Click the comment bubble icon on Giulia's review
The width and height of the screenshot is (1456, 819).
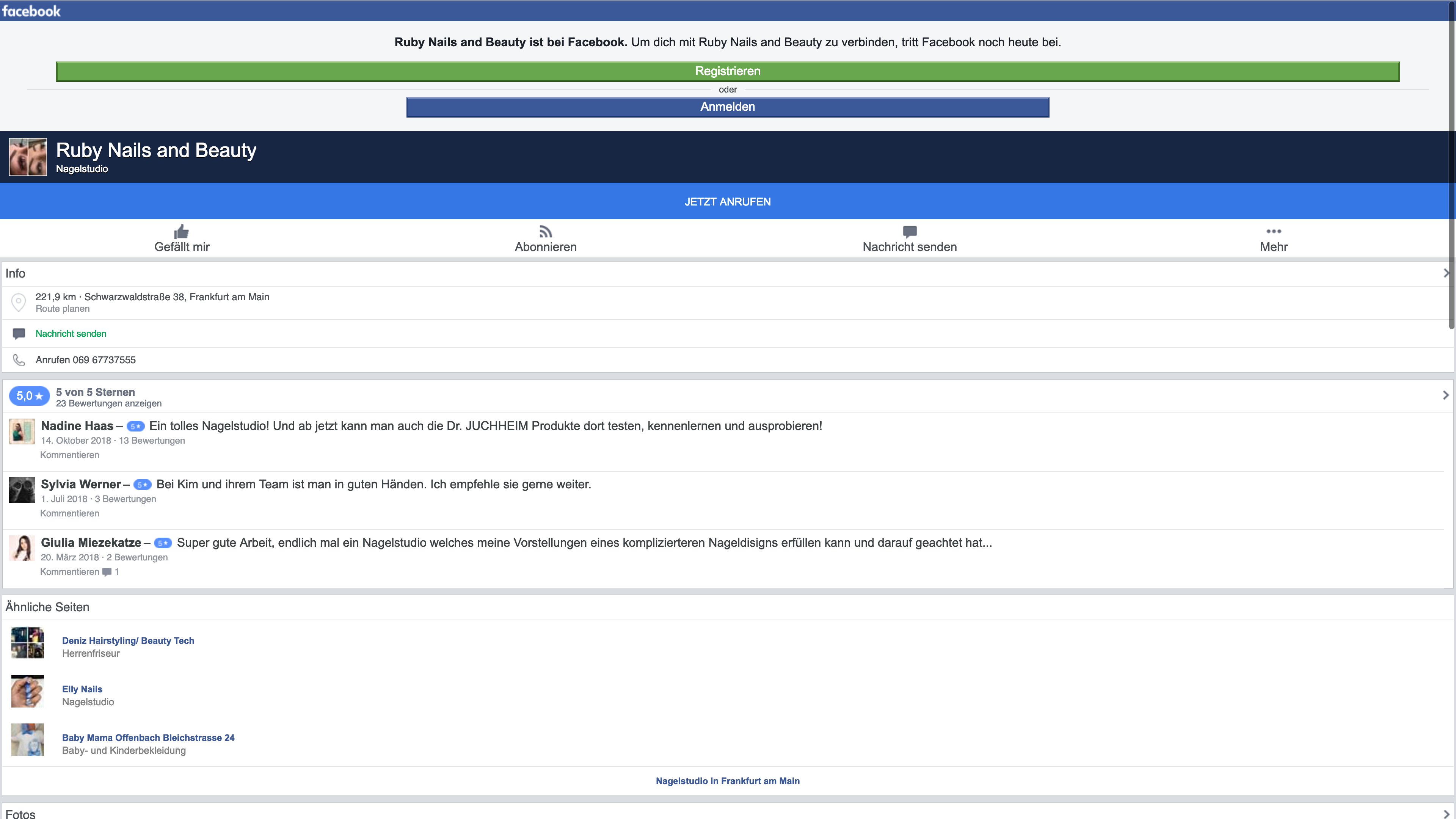(x=107, y=572)
